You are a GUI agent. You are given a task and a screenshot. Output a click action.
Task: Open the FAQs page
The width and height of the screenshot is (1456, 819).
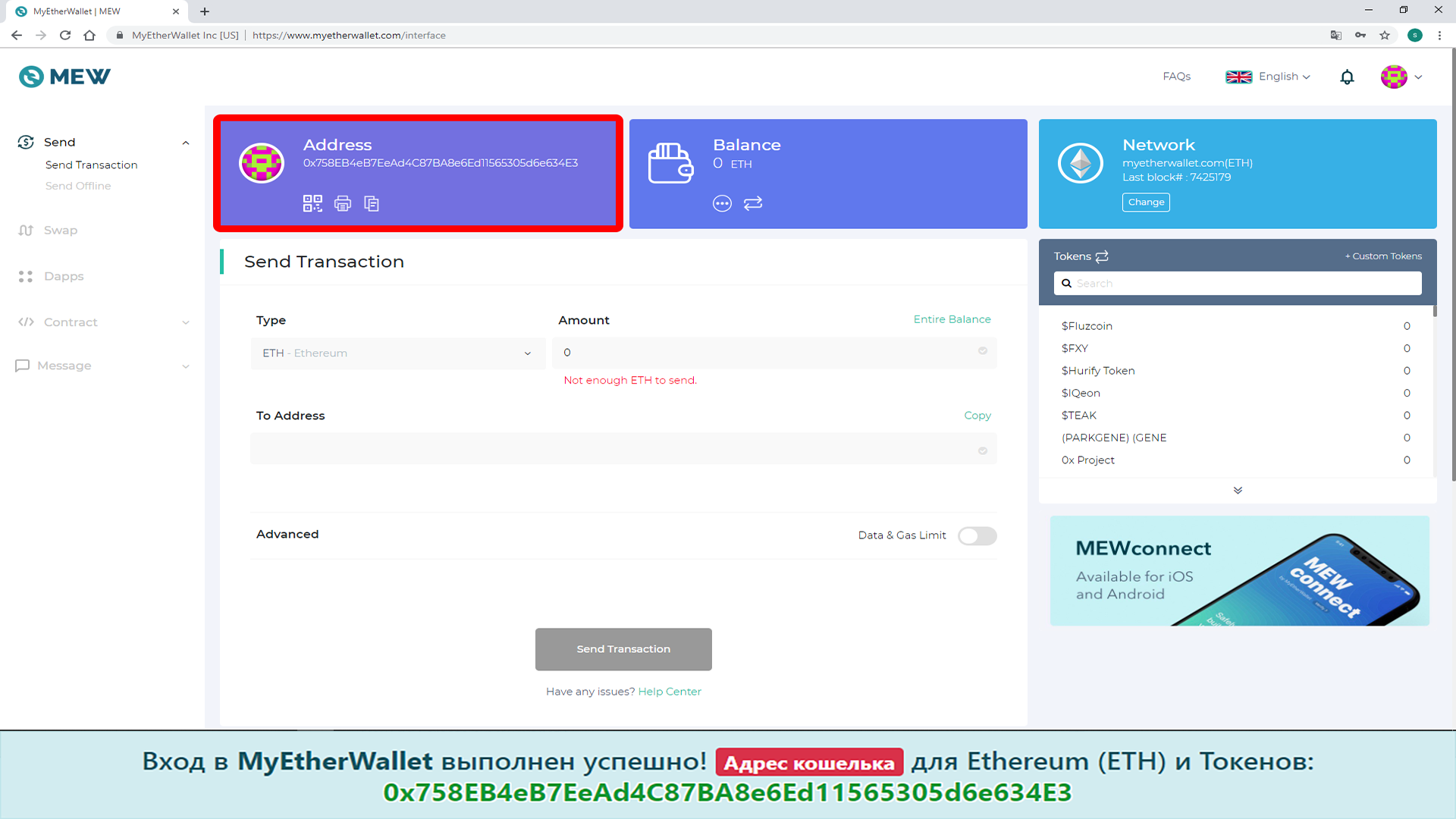[1177, 77]
